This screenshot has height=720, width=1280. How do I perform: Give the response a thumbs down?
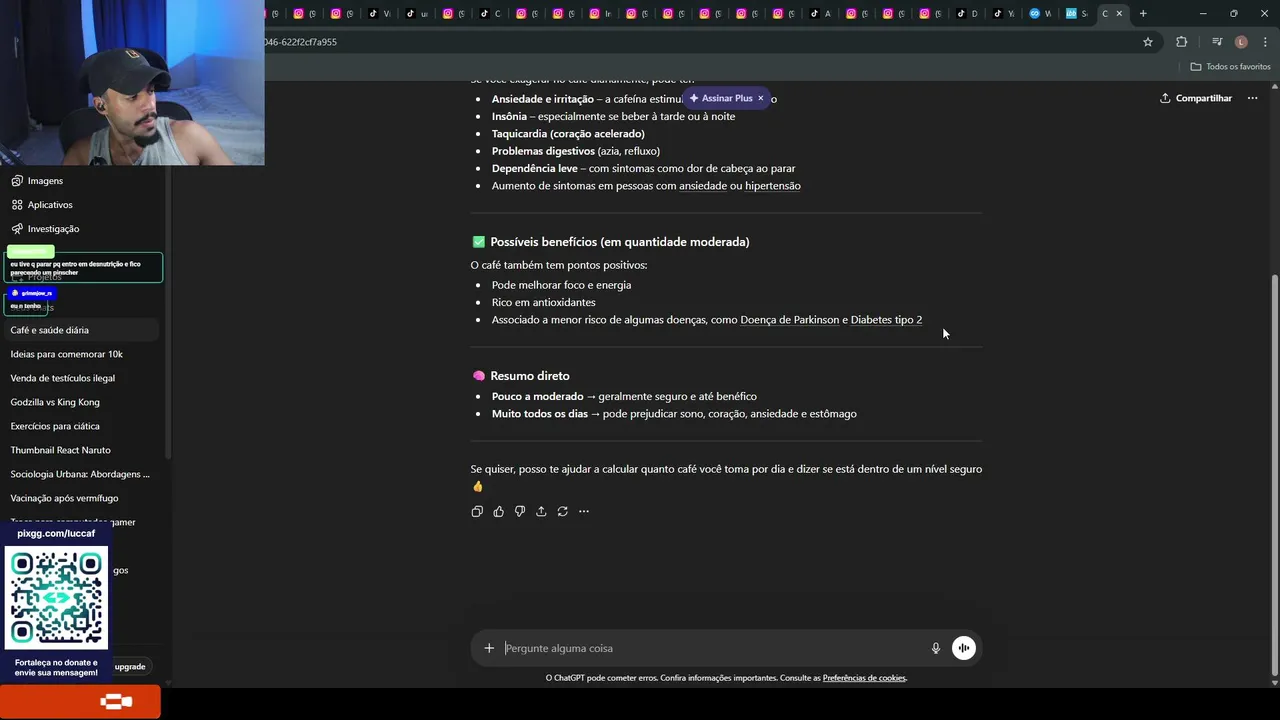(520, 511)
